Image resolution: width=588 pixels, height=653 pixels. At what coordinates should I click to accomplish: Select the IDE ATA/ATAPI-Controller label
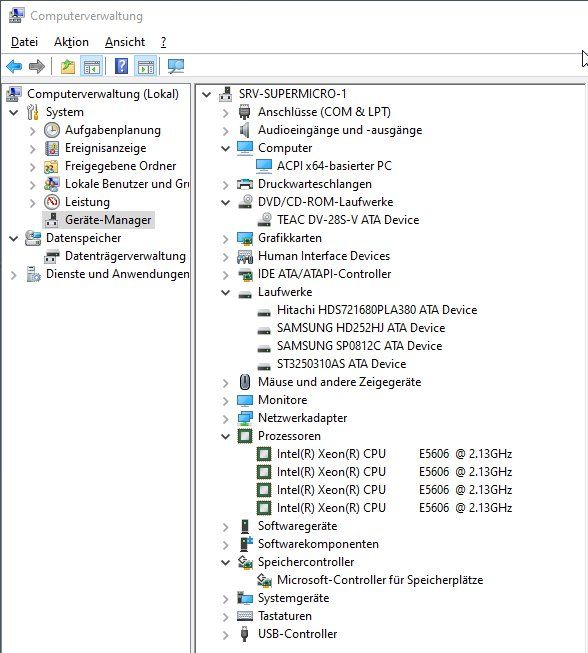pos(325,274)
